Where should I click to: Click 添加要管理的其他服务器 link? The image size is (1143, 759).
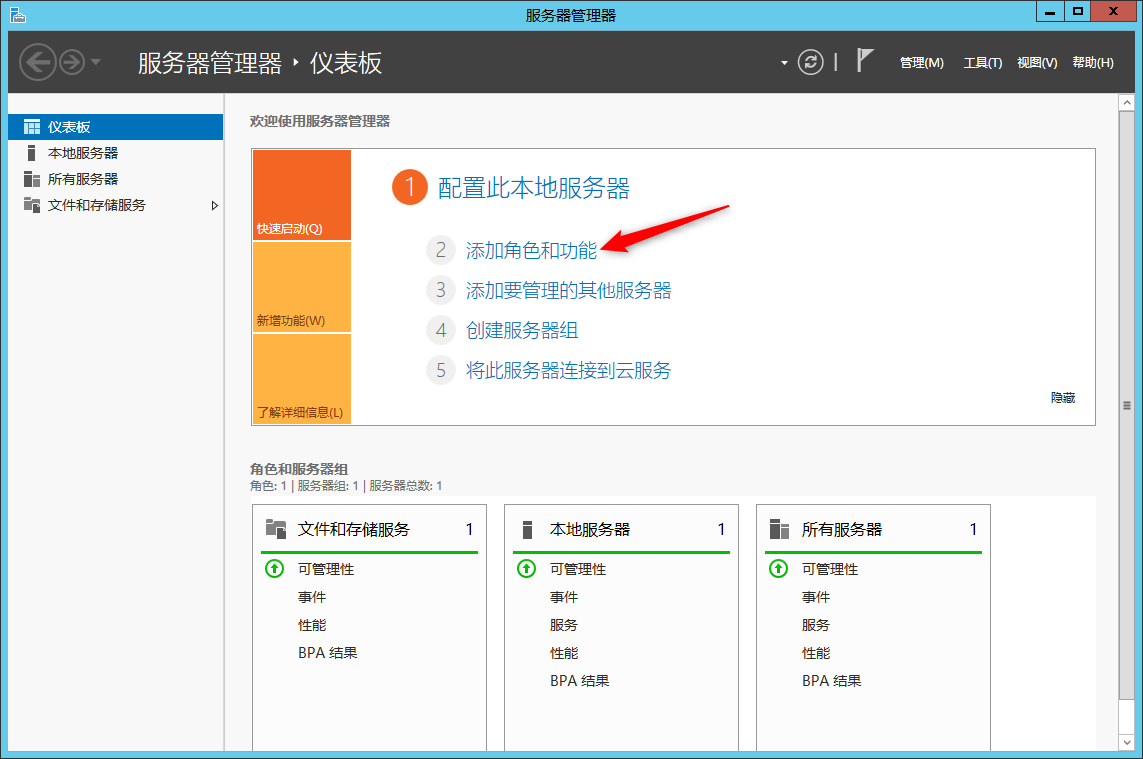(x=569, y=291)
